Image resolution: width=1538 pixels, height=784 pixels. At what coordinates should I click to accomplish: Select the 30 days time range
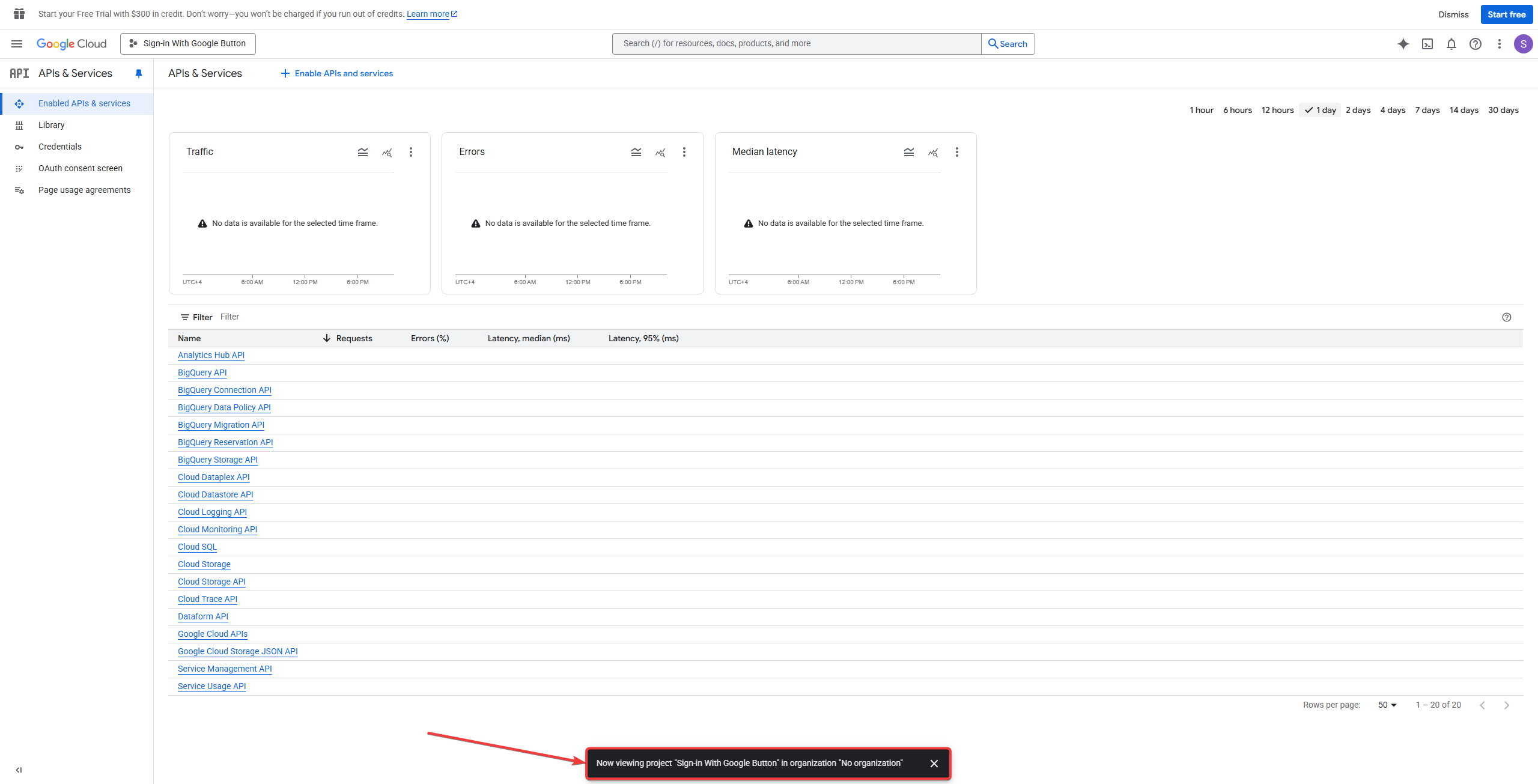click(1503, 110)
